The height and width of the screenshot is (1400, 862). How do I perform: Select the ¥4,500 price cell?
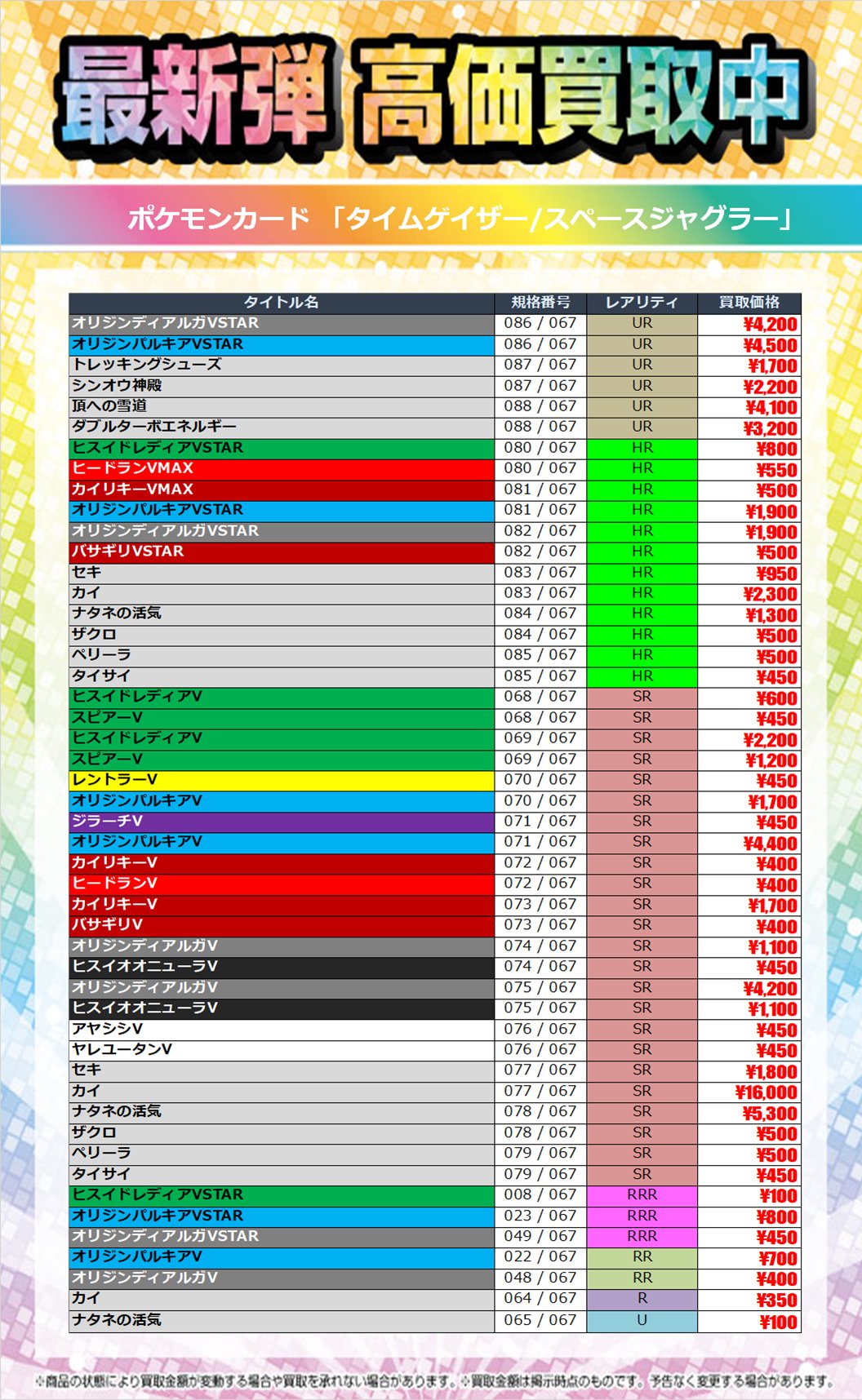[749, 344]
